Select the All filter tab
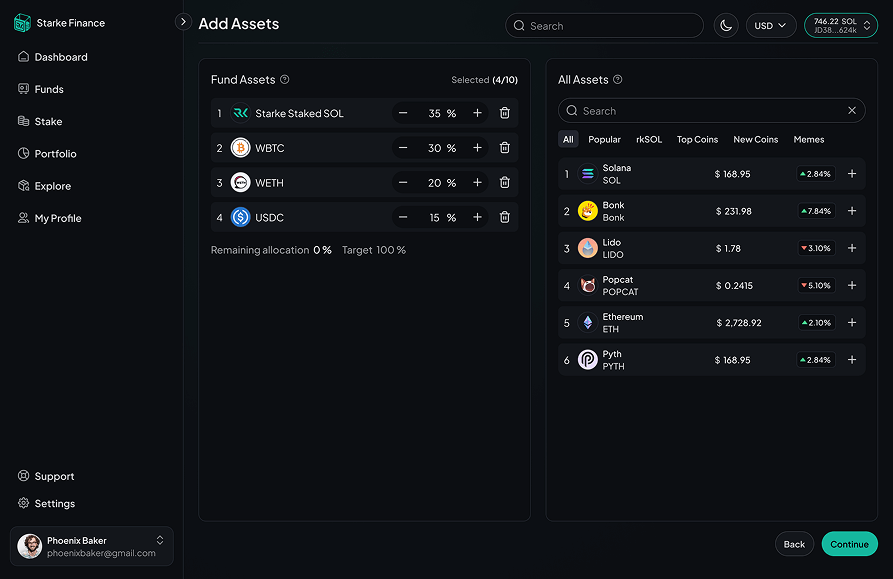This screenshot has height=579, width=893. tap(568, 139)
